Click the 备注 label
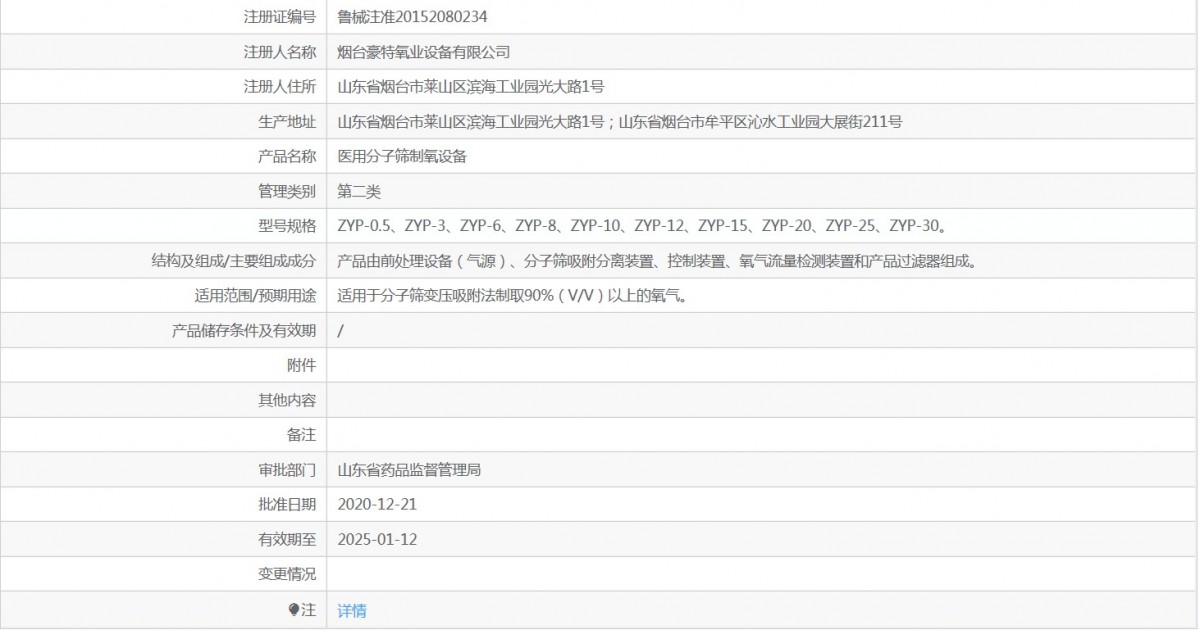The image size is (1200, 630). point(302,435)
